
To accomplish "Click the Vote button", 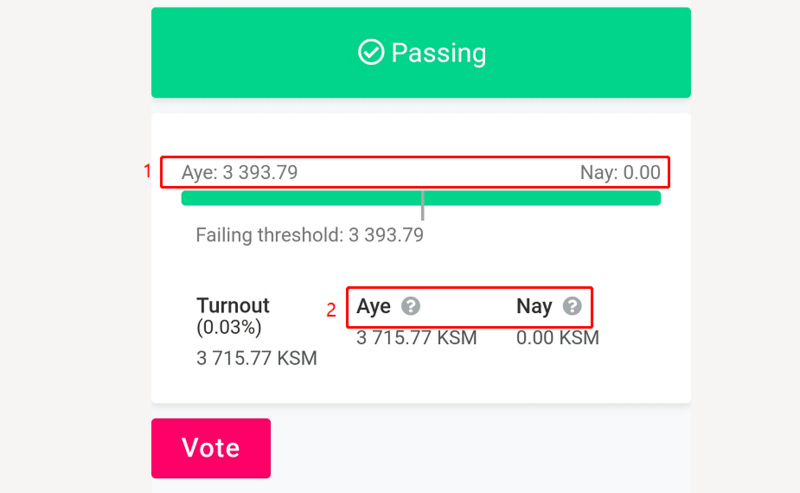I will 211,448.
